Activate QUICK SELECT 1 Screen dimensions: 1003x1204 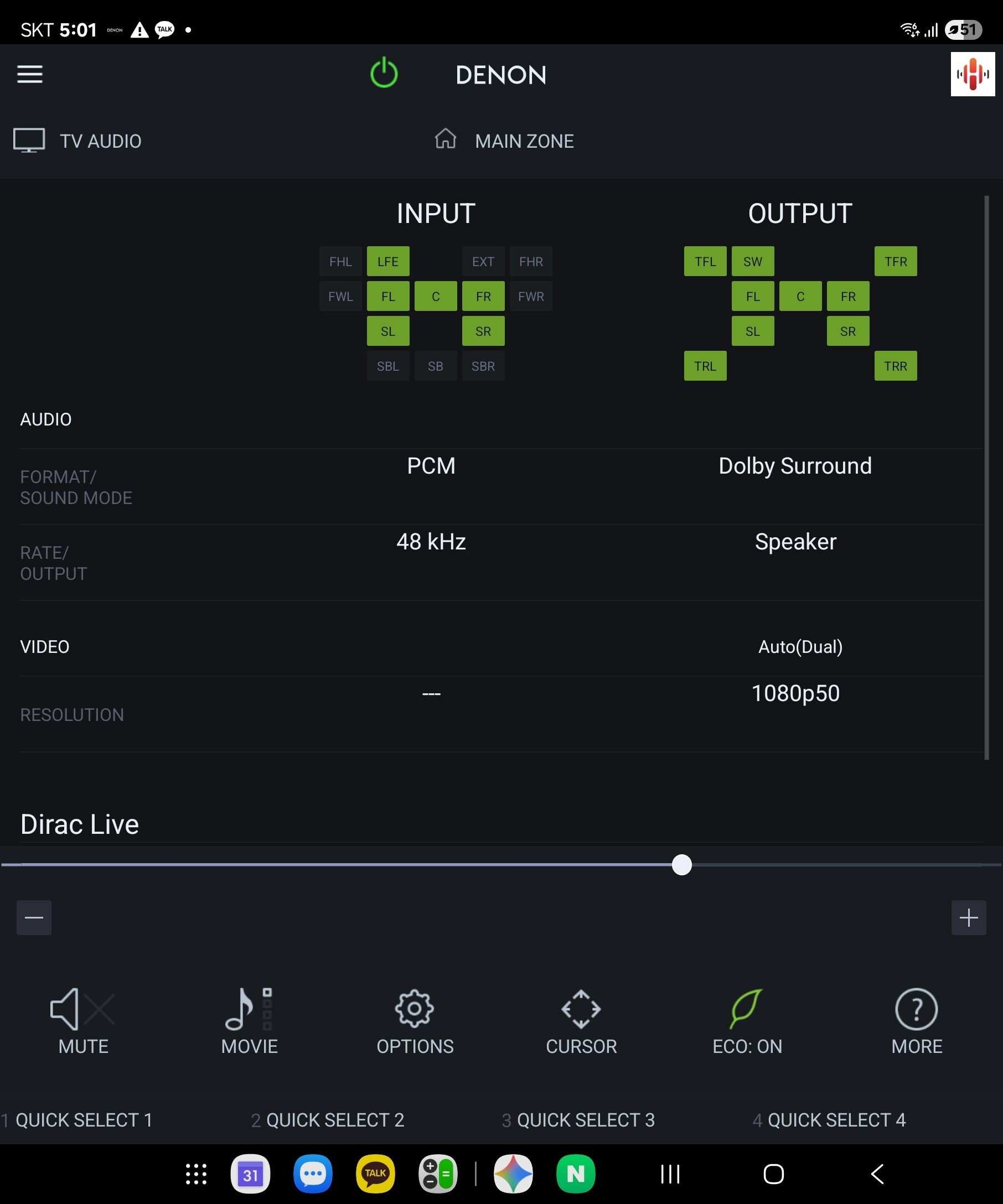tap(84, 1120)
